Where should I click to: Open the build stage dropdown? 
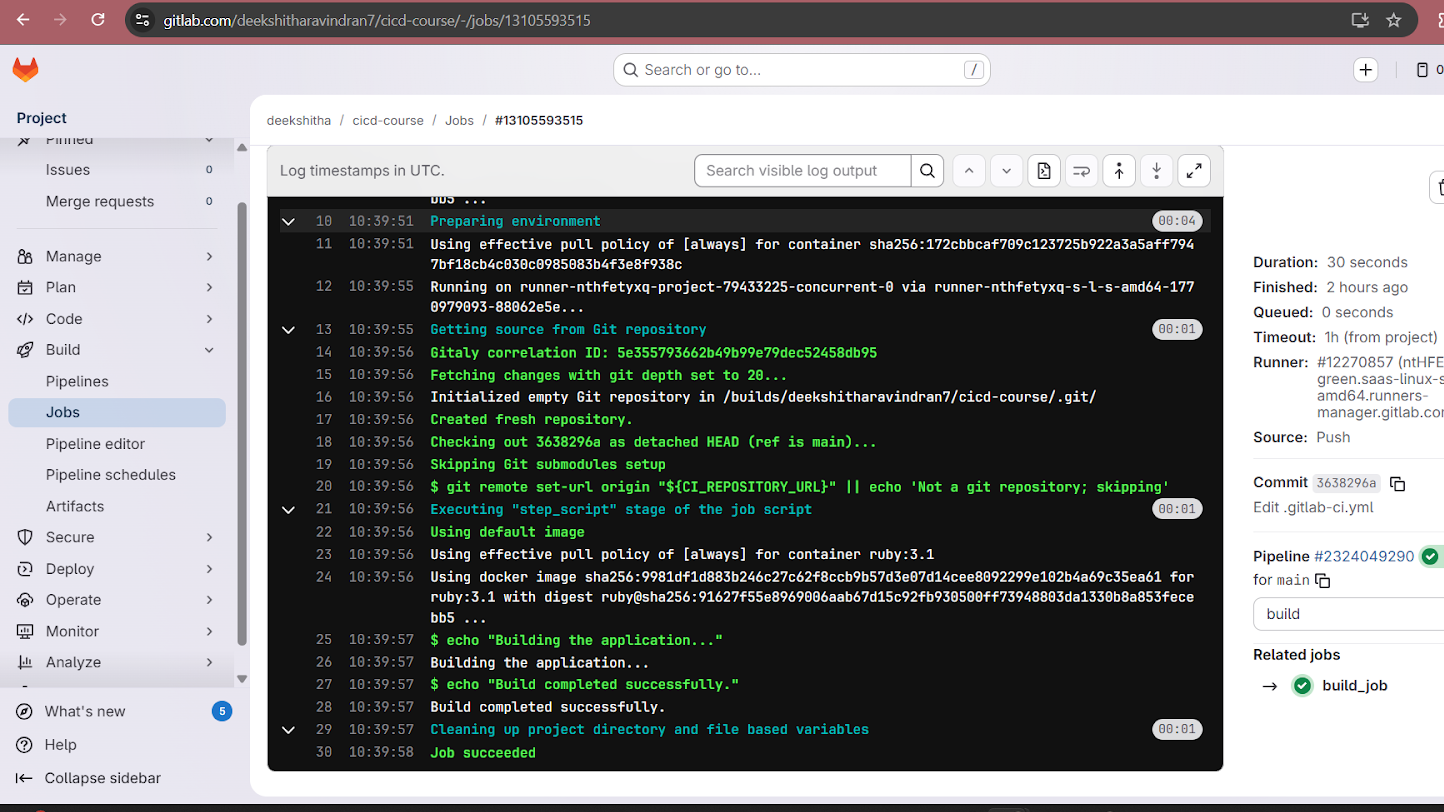(x=1346, y=614)
